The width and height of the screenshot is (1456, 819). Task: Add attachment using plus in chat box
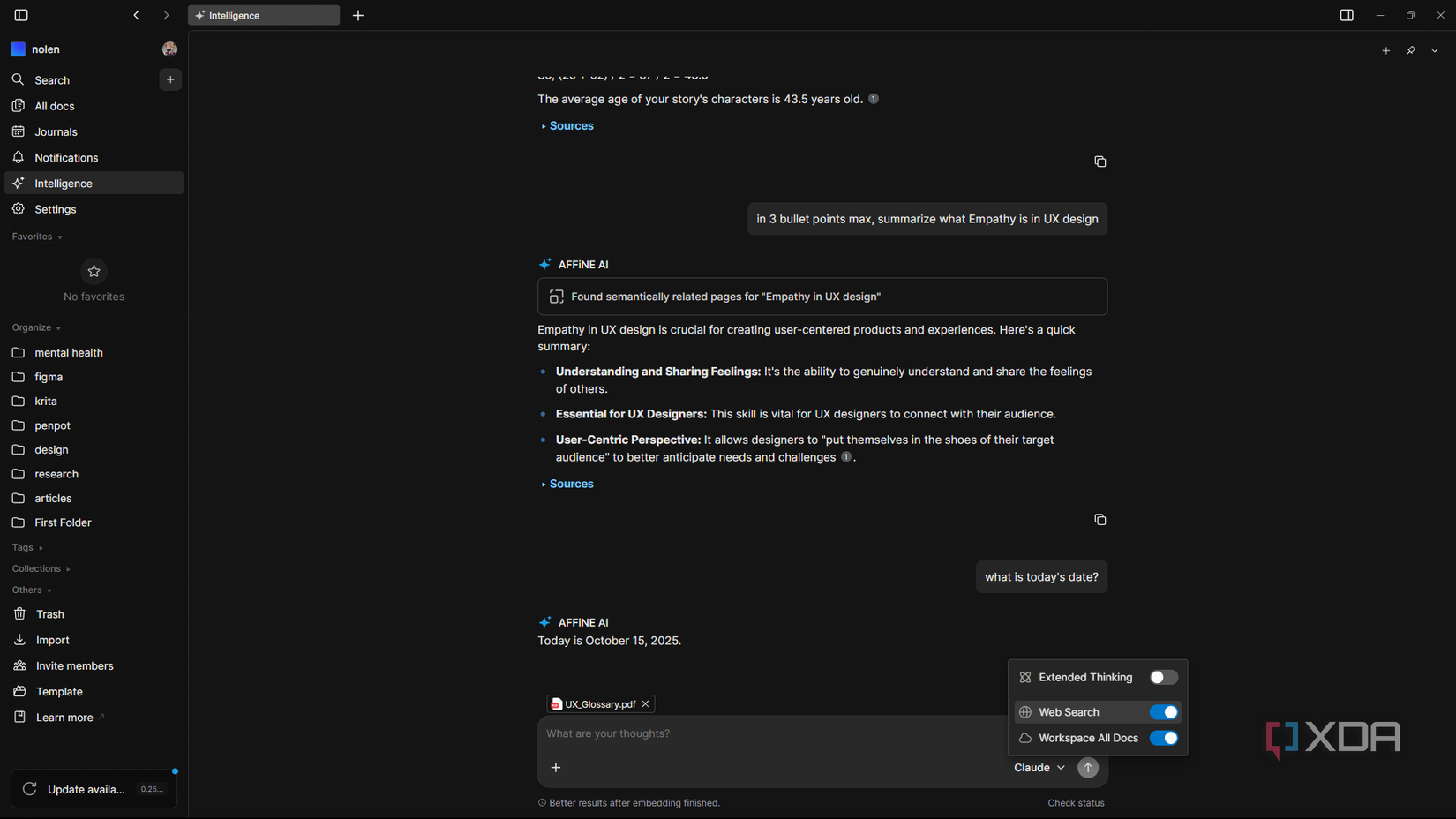(x=556, y=768)
